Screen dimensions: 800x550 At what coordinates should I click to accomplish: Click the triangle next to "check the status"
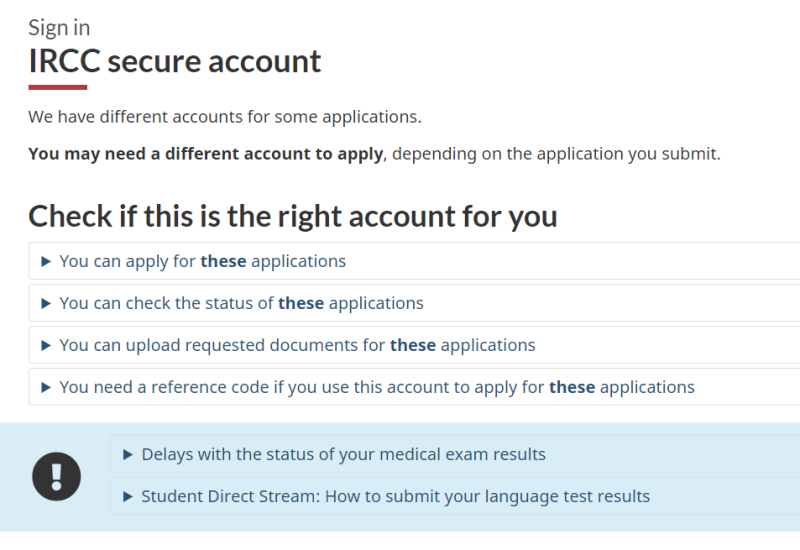click(46, 304)
